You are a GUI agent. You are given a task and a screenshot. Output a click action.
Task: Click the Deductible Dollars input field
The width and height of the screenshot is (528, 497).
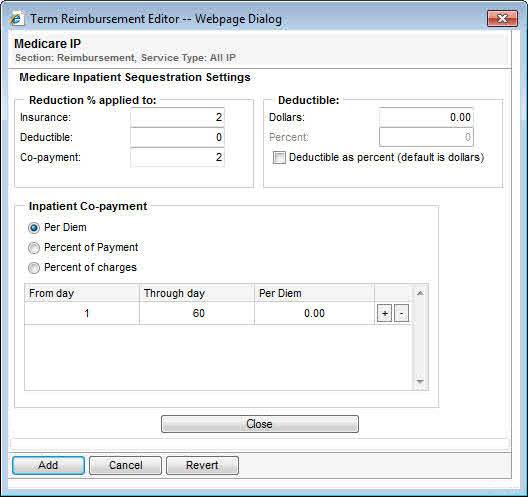pyautogui.click(x=426, y=117)
